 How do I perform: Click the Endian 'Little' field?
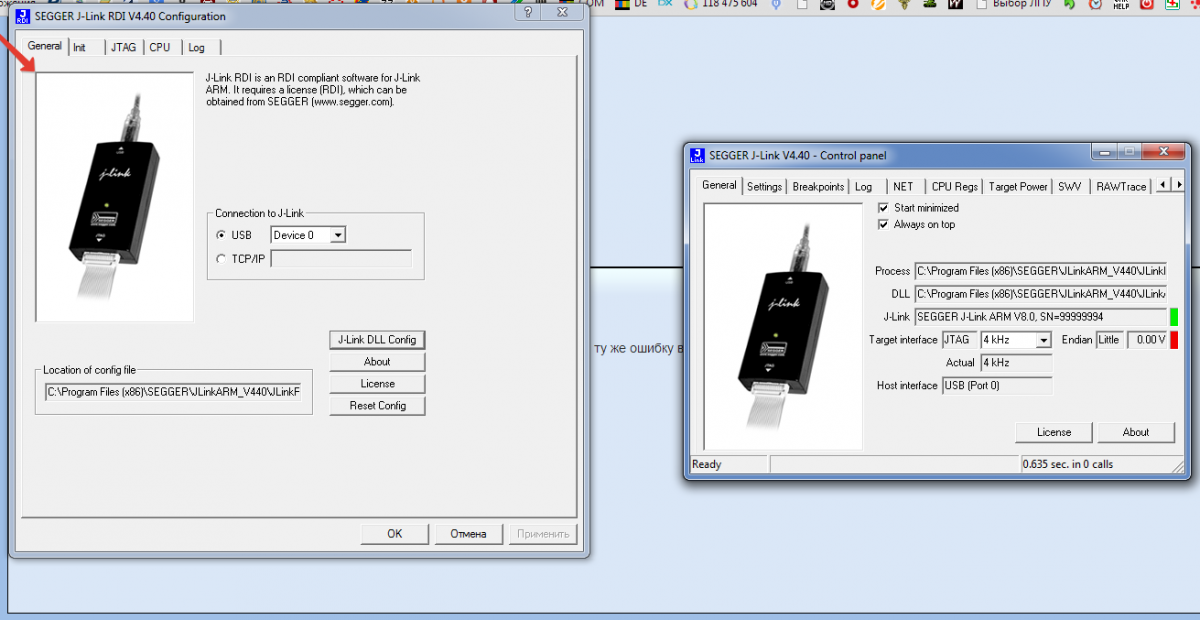point(1109,340)
